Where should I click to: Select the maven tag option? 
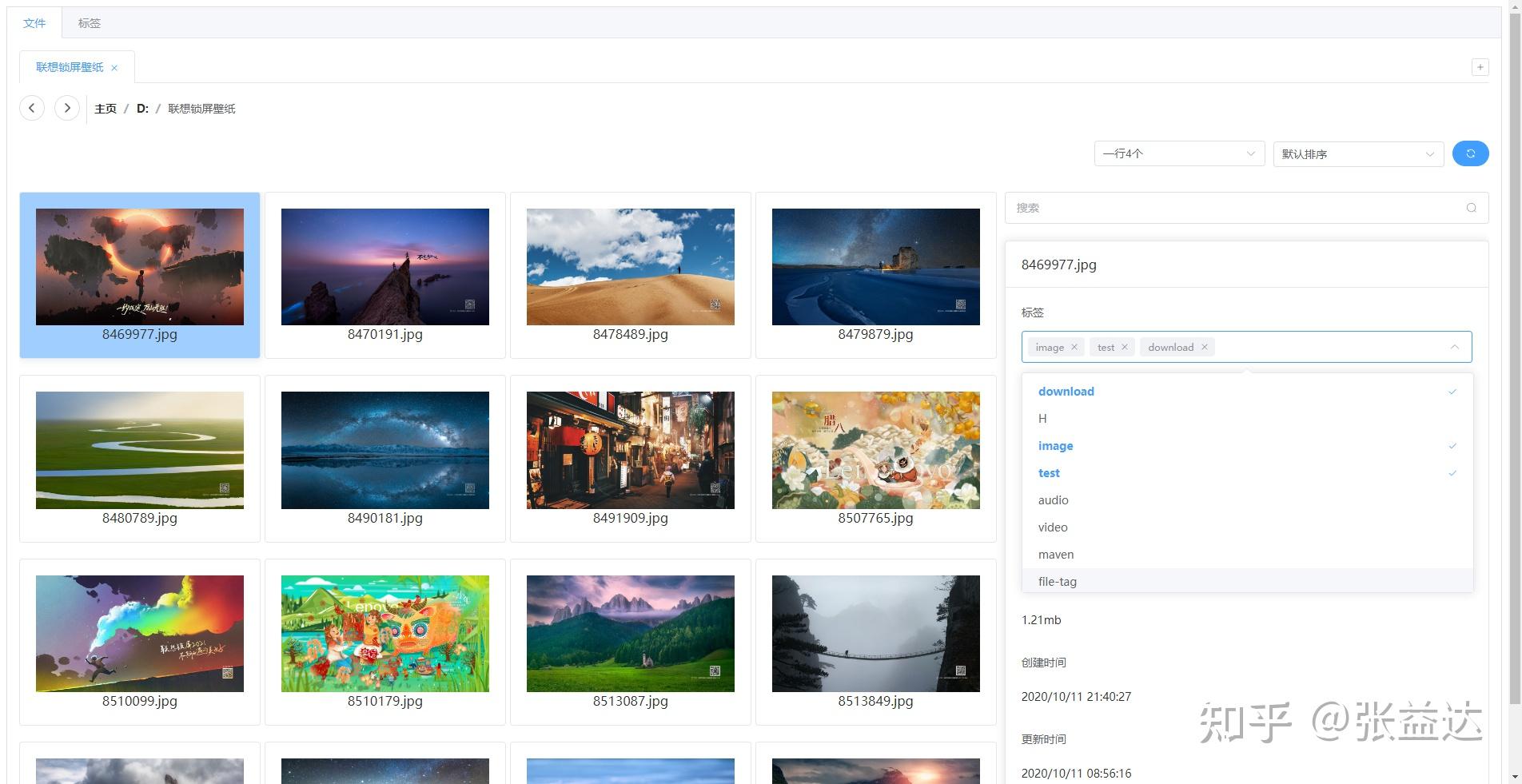(1247, 555)
